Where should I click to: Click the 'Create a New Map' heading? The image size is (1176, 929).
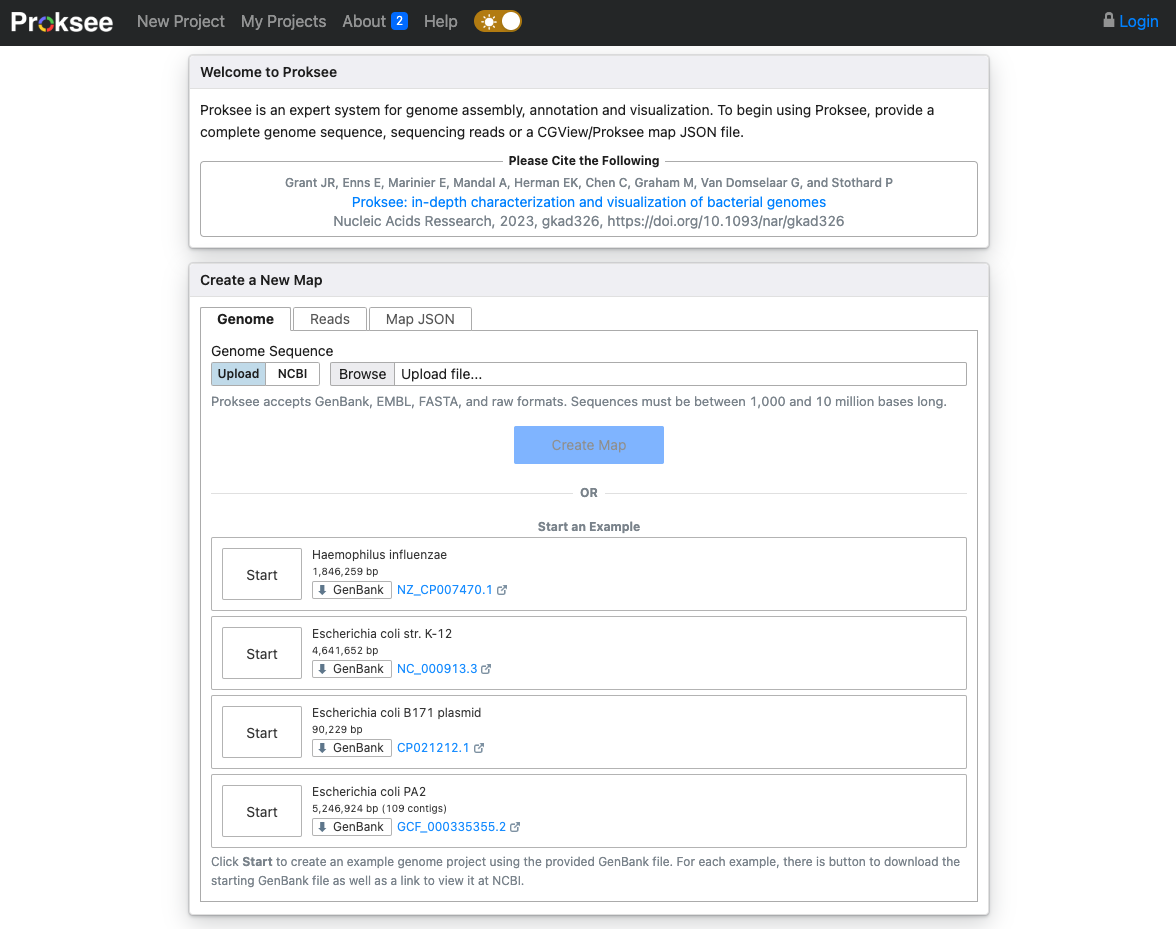point(261,280)
